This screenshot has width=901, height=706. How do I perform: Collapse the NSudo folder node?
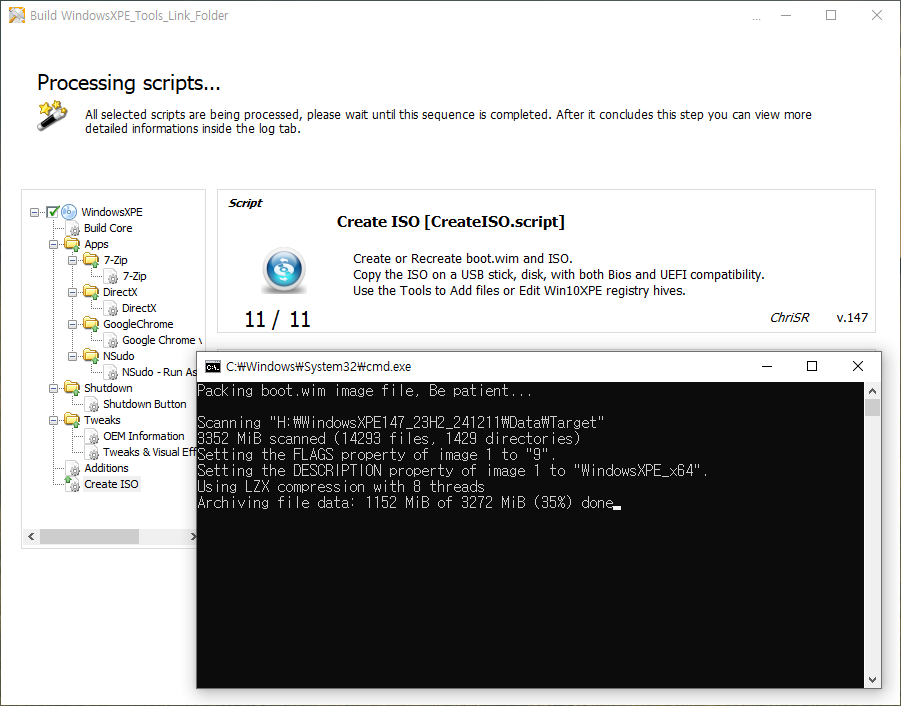(x=72, y=356)
